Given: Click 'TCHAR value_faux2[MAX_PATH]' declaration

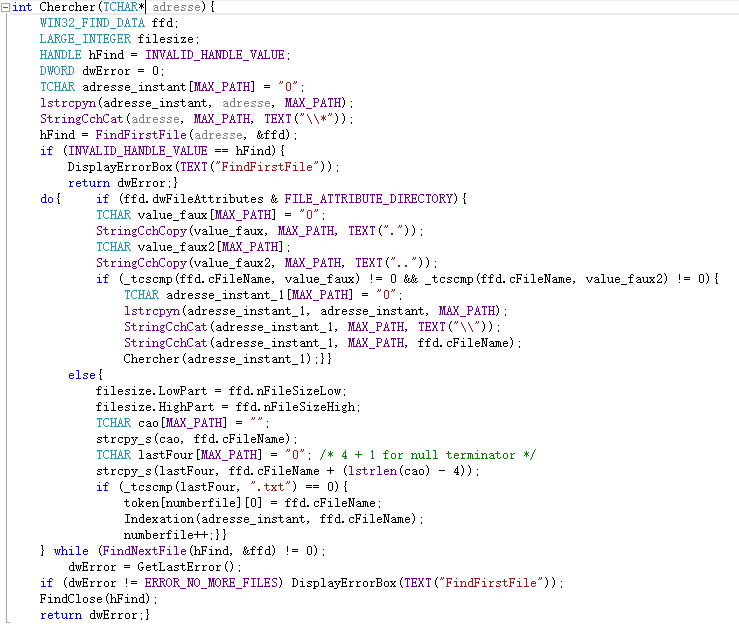Looking at the screenshot, I should [193, 248].
